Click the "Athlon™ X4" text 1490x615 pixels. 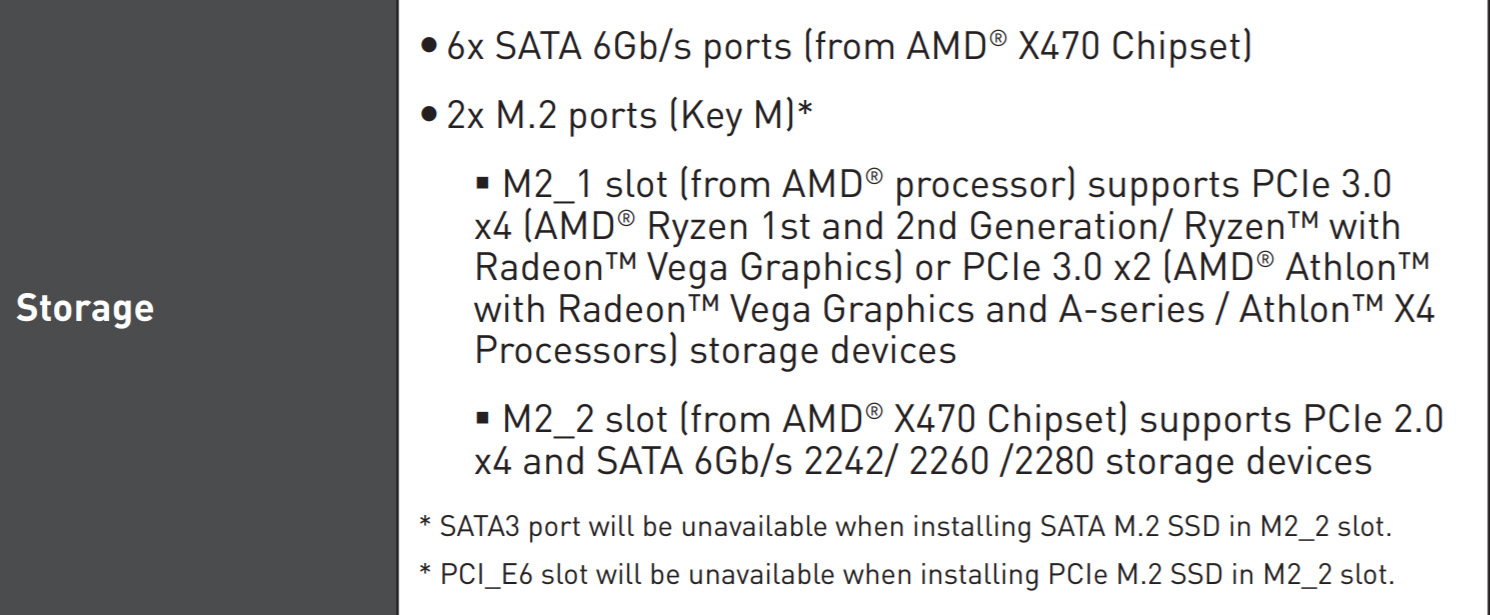[1338, 309]
